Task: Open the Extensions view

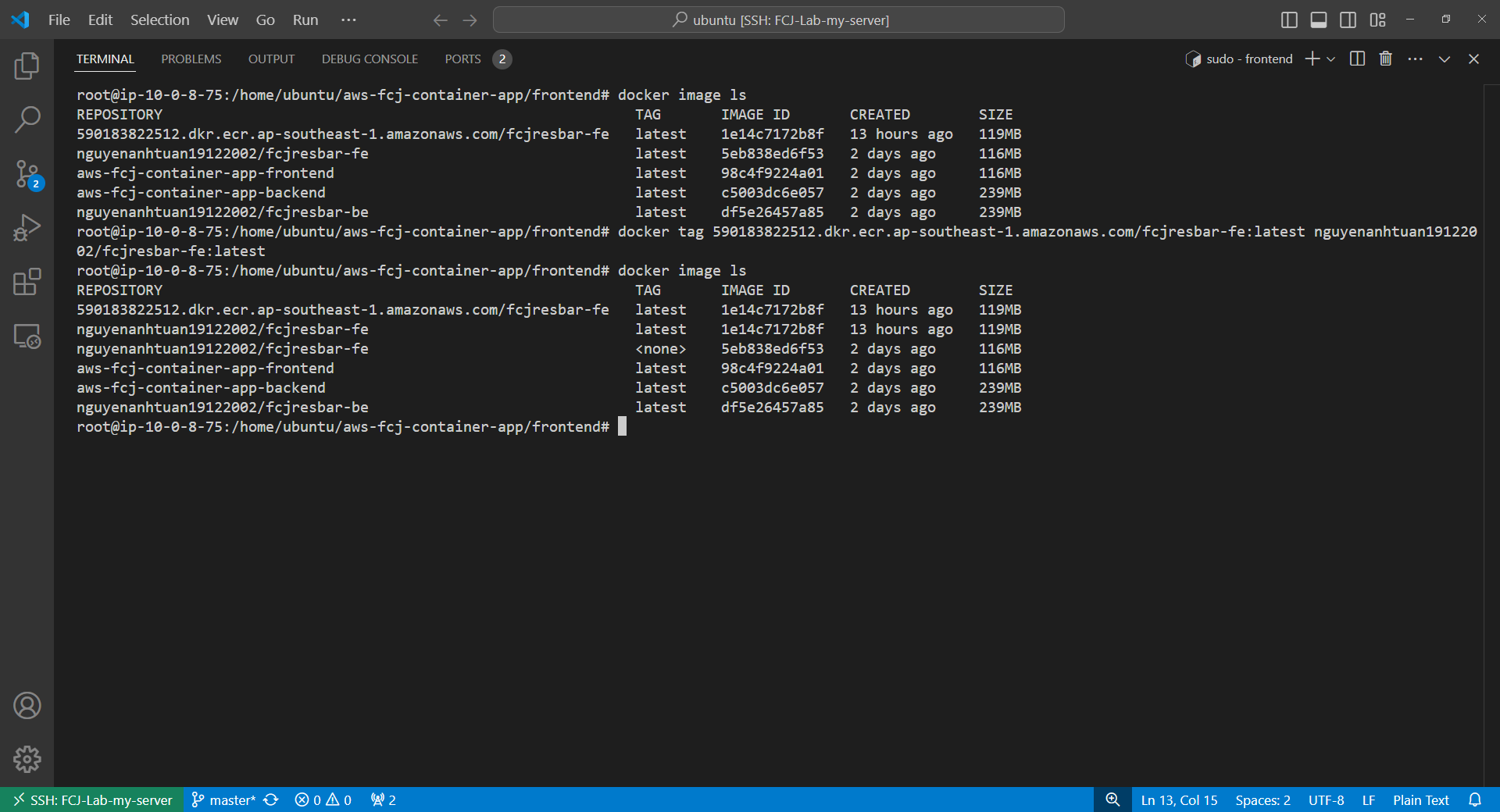Action: pos(27,282)
